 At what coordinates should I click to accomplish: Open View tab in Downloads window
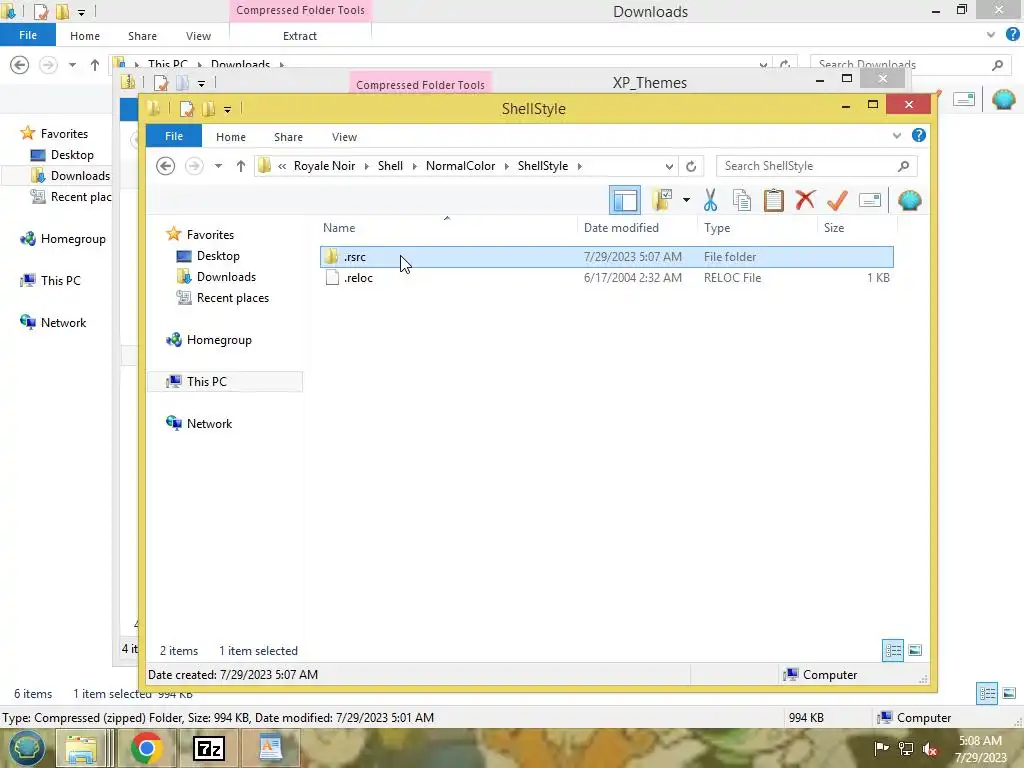point(198,36)
